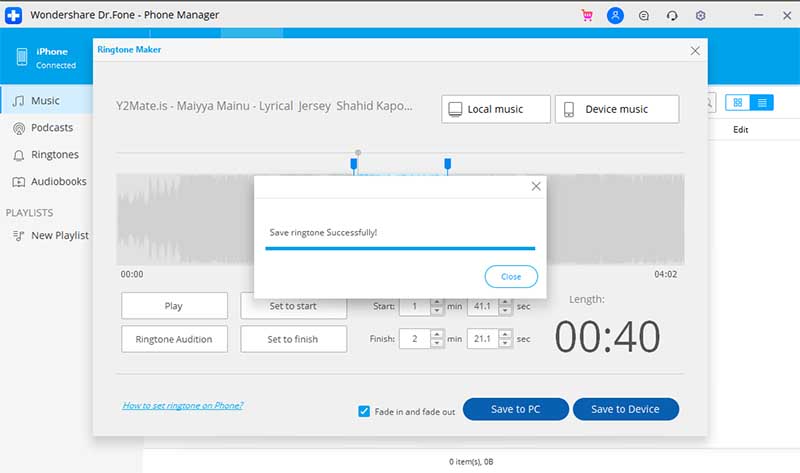The height and width of the screenshot is (473, 800).
Task: Decrease Finish minutes with down arrow
Action: pos(437,343)
